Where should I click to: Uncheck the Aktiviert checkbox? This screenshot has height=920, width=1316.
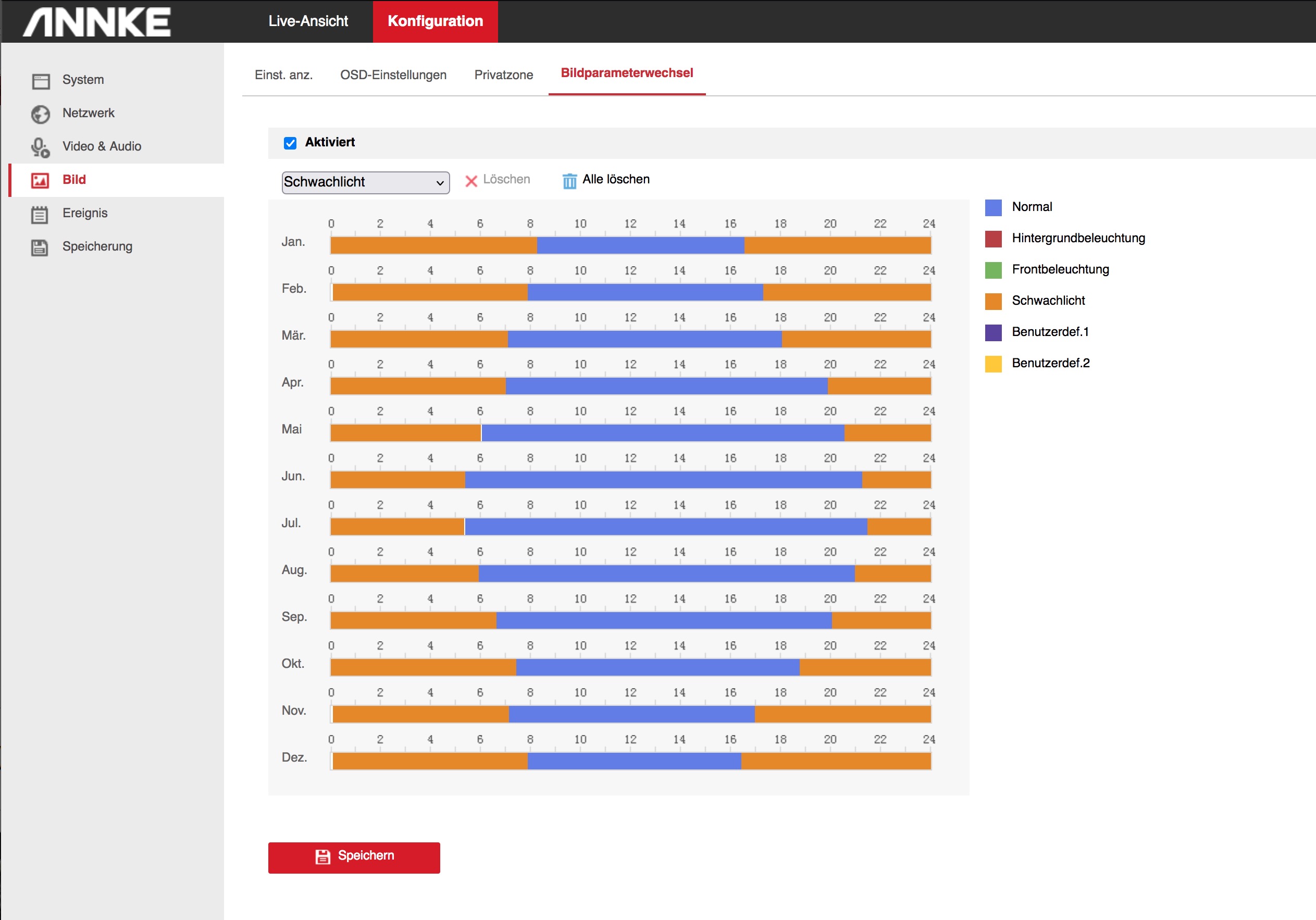click(x=290, y=143)
